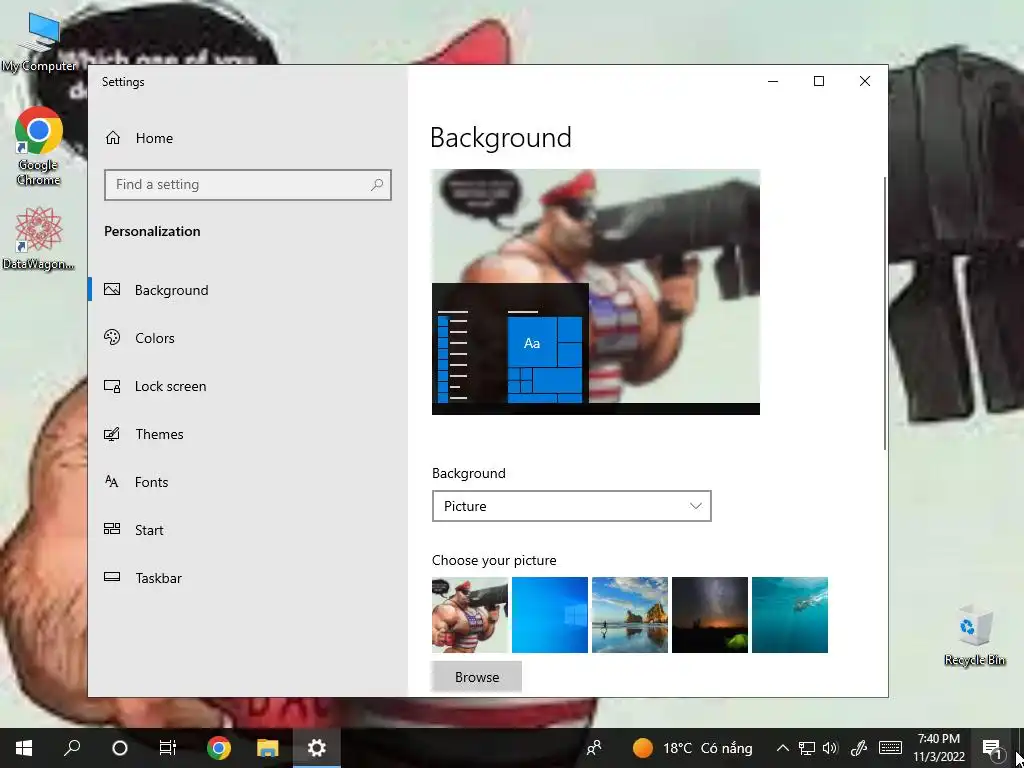Viewport: 1024px width, 768px height.
Task: Select the night sky tent wallpaper thumbnail
Action: [710, 615]
